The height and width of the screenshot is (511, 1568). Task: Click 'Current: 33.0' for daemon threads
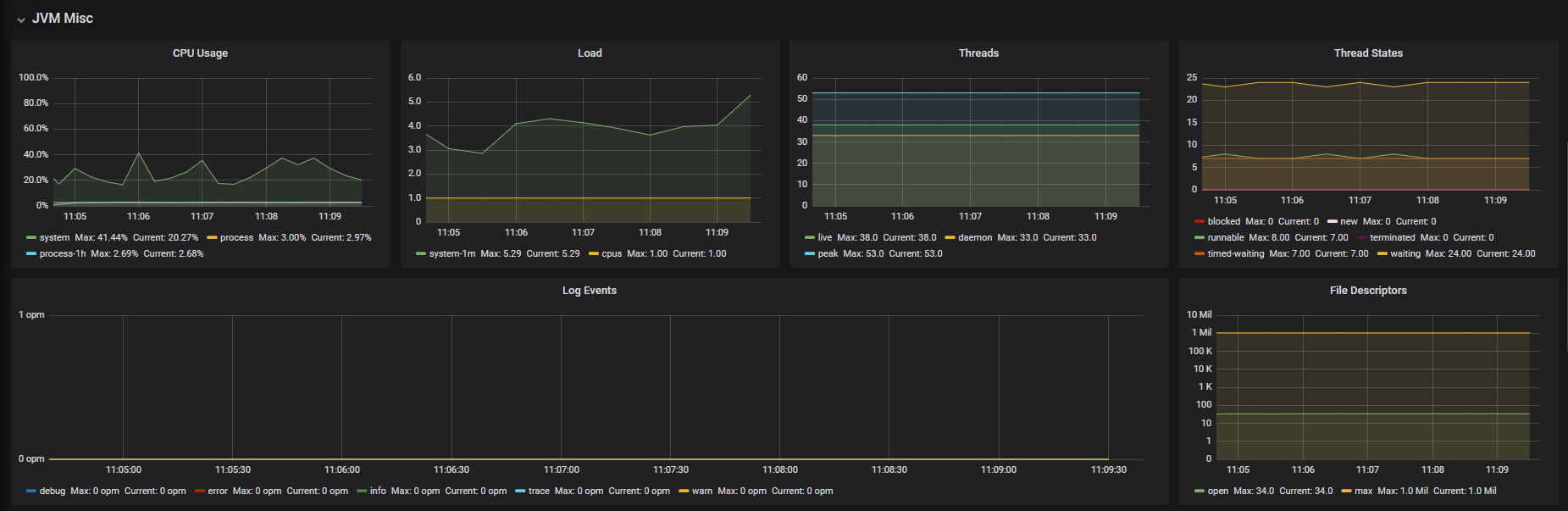1070,237
